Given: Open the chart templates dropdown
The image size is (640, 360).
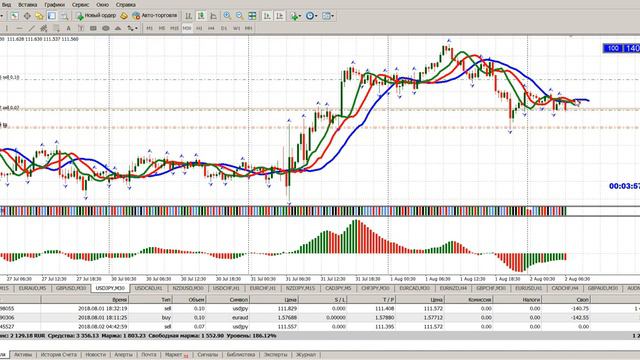Looking at the screenshot, I should [x=328, y=16].
